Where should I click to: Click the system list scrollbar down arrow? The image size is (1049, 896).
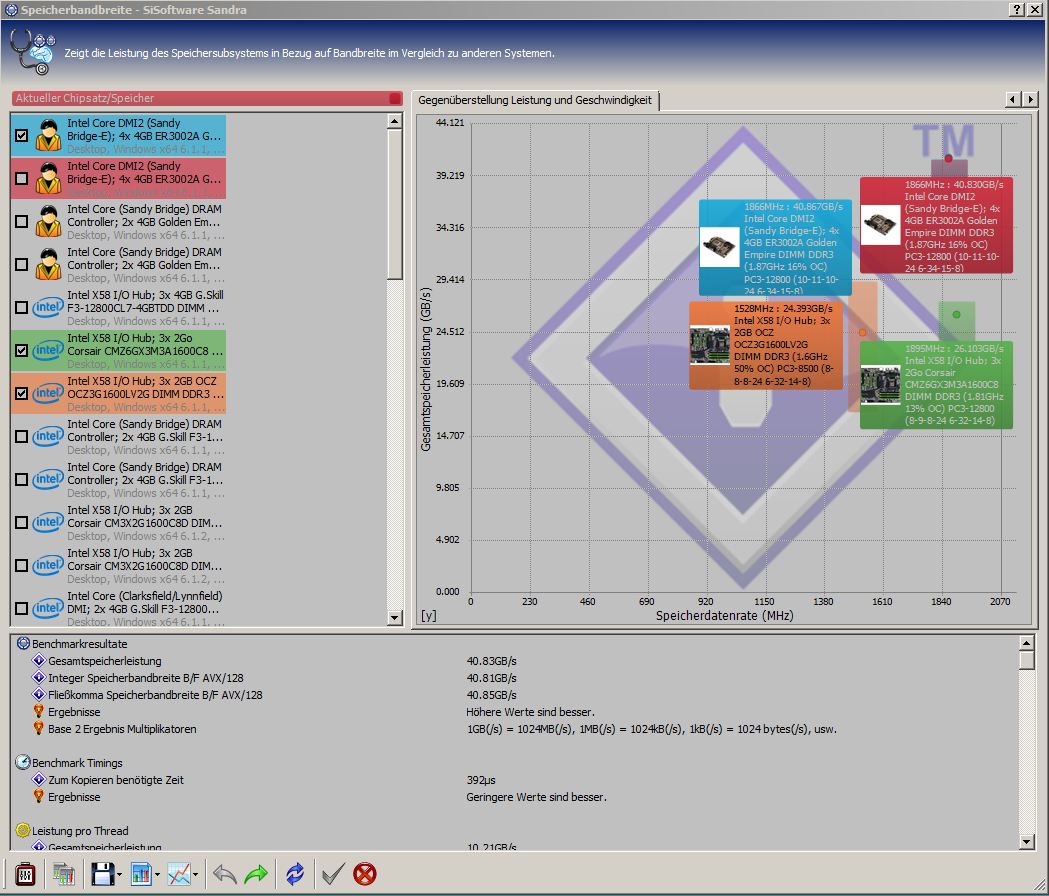[x=394, y=618]
